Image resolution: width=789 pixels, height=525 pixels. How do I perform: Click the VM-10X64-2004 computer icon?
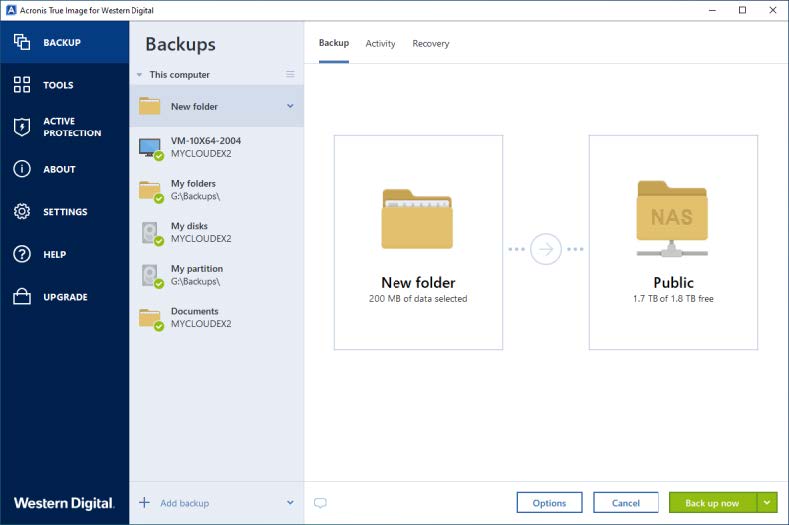click(150, 148)
